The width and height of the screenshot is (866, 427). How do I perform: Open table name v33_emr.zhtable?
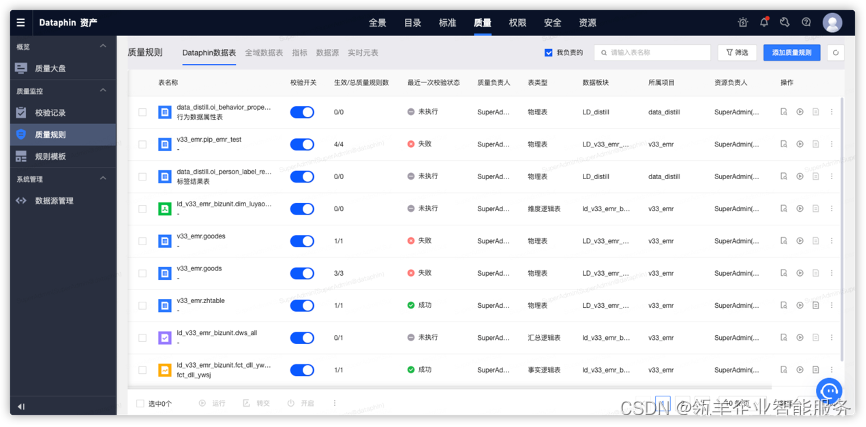click(x=200, y=301)
